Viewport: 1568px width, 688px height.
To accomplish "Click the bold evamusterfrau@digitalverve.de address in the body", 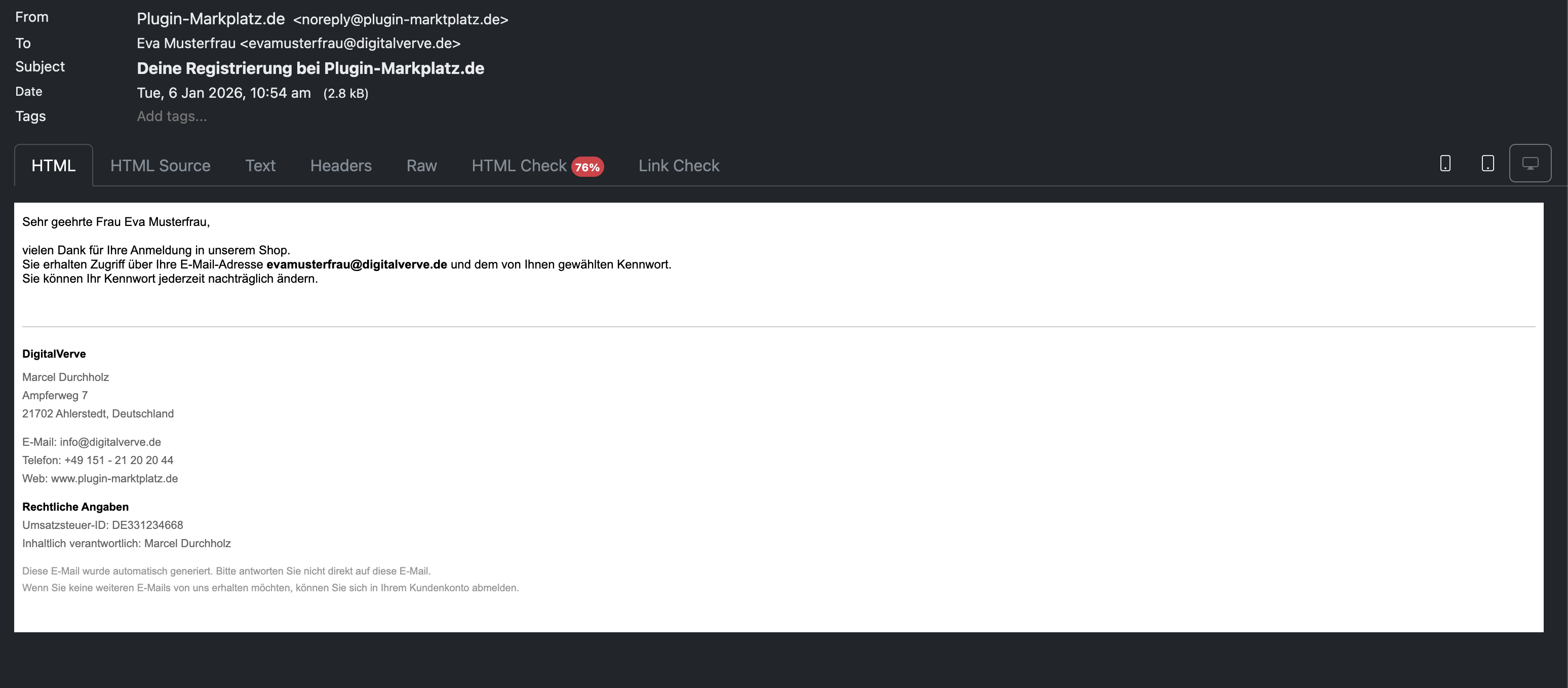I will coord(357,264).
